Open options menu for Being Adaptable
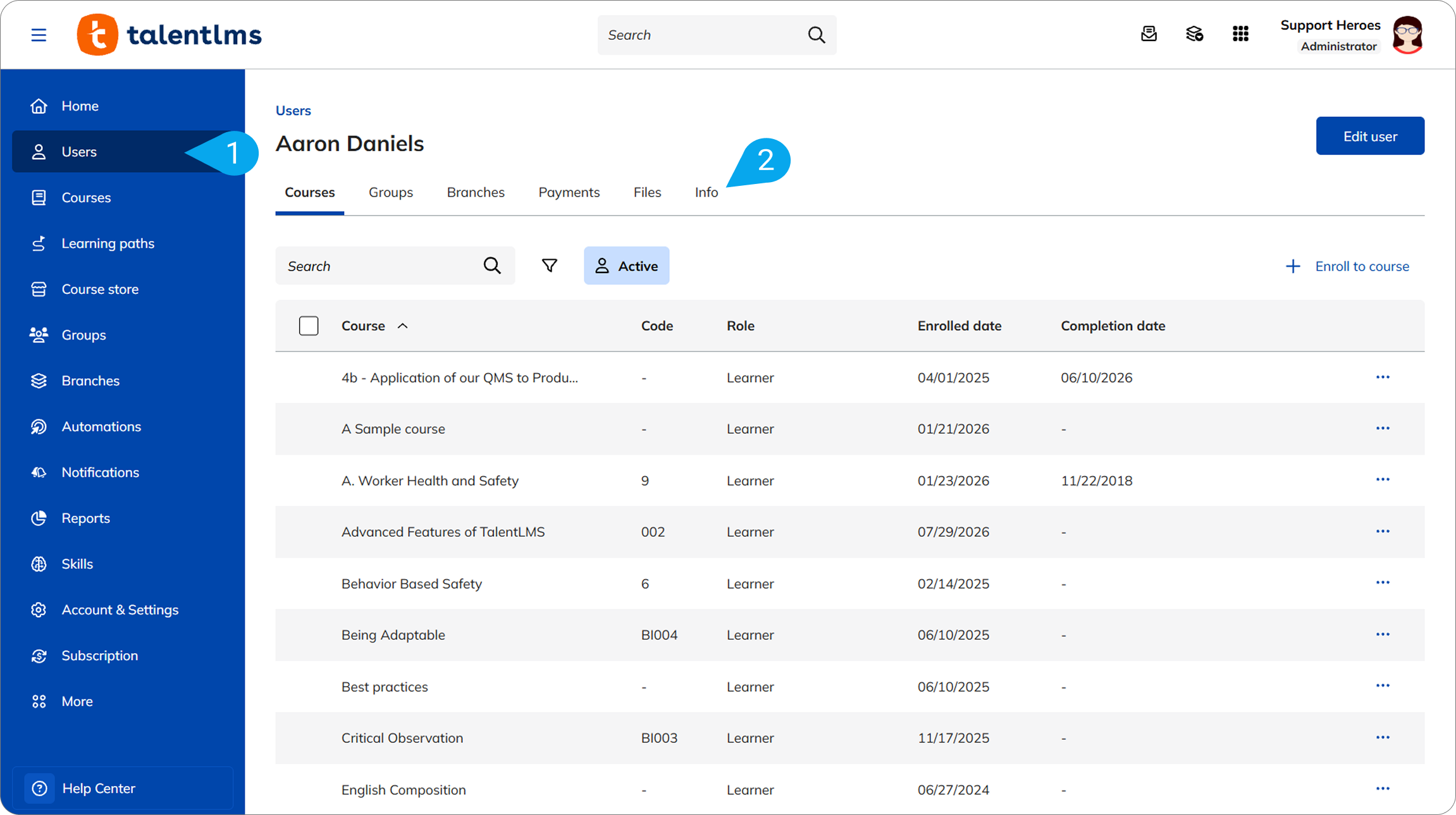Image resolution: width=1456 pixels, height=815 pixels. [x=1383, y=635]
